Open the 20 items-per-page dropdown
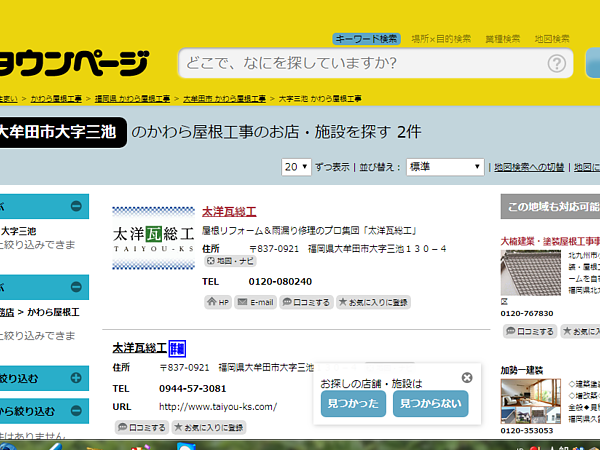 coord(296,167)
